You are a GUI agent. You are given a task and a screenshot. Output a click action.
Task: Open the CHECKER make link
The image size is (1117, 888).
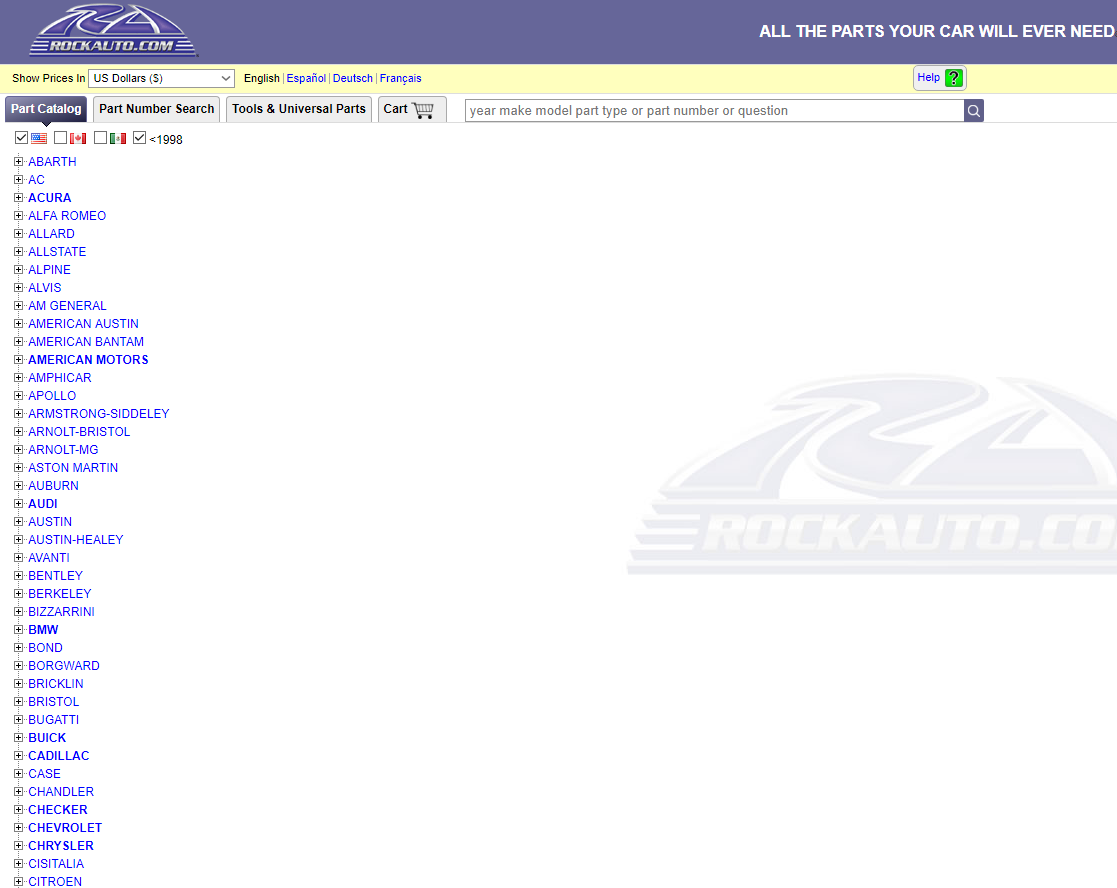pyautogui.click(x=58, y=810)
